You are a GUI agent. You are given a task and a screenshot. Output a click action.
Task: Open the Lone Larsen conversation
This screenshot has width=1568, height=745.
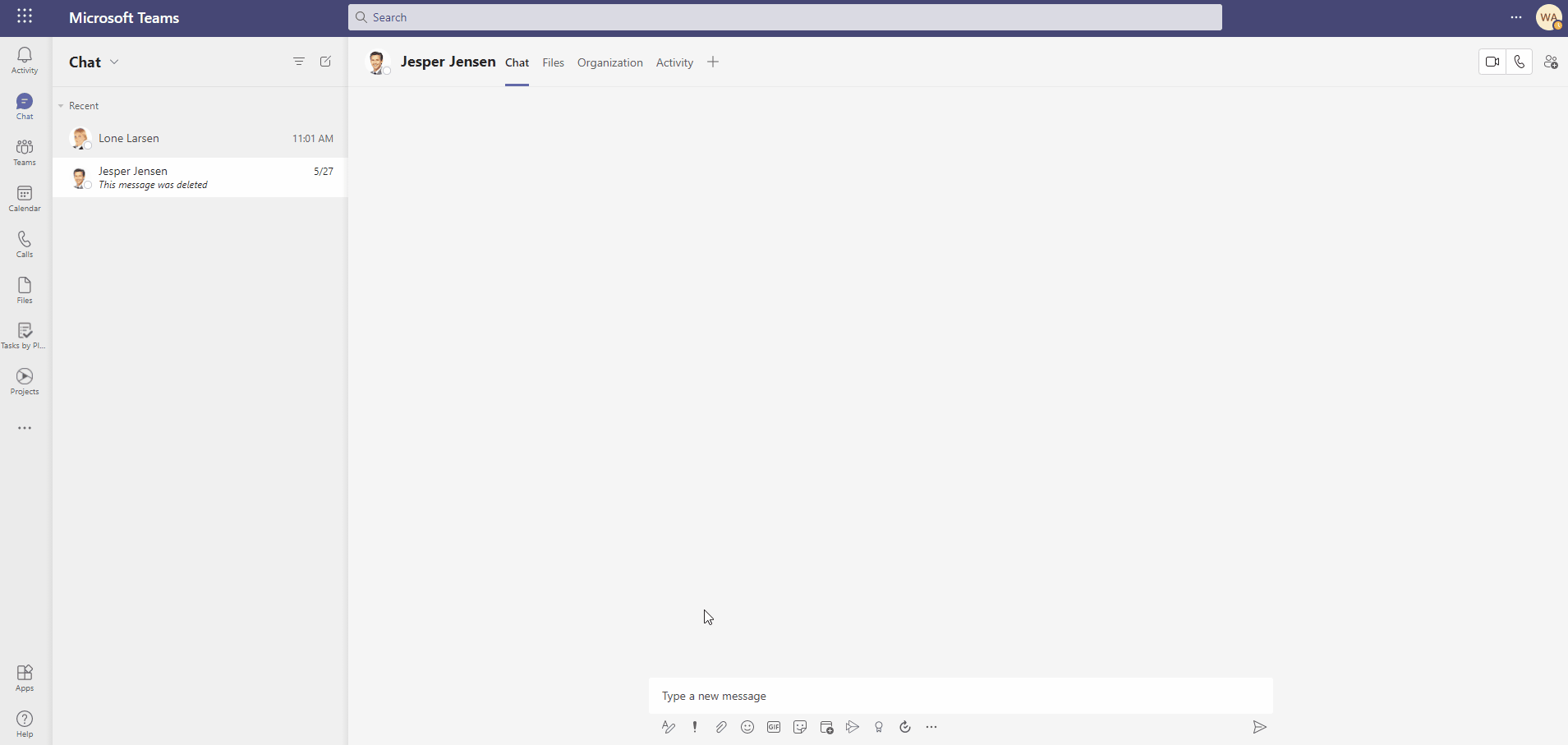[200, 138]
